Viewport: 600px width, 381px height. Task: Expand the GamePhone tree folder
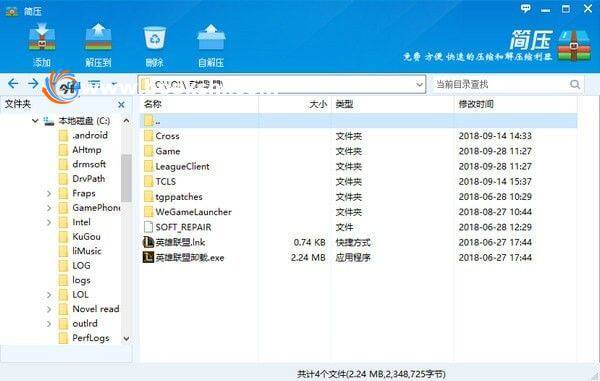49,208
